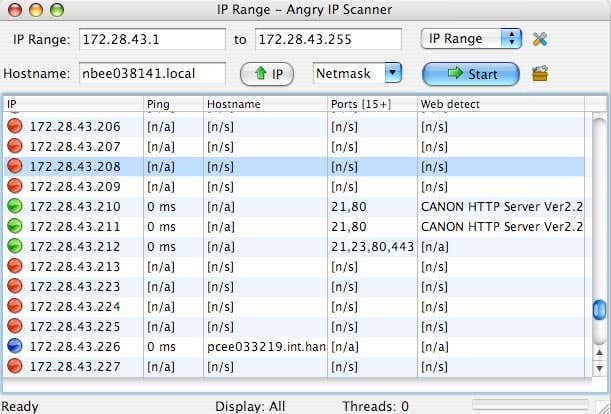Click the red status icon for 172.28.43.206
The width and height of the screenshot is (611, 414).
(15, 126)
